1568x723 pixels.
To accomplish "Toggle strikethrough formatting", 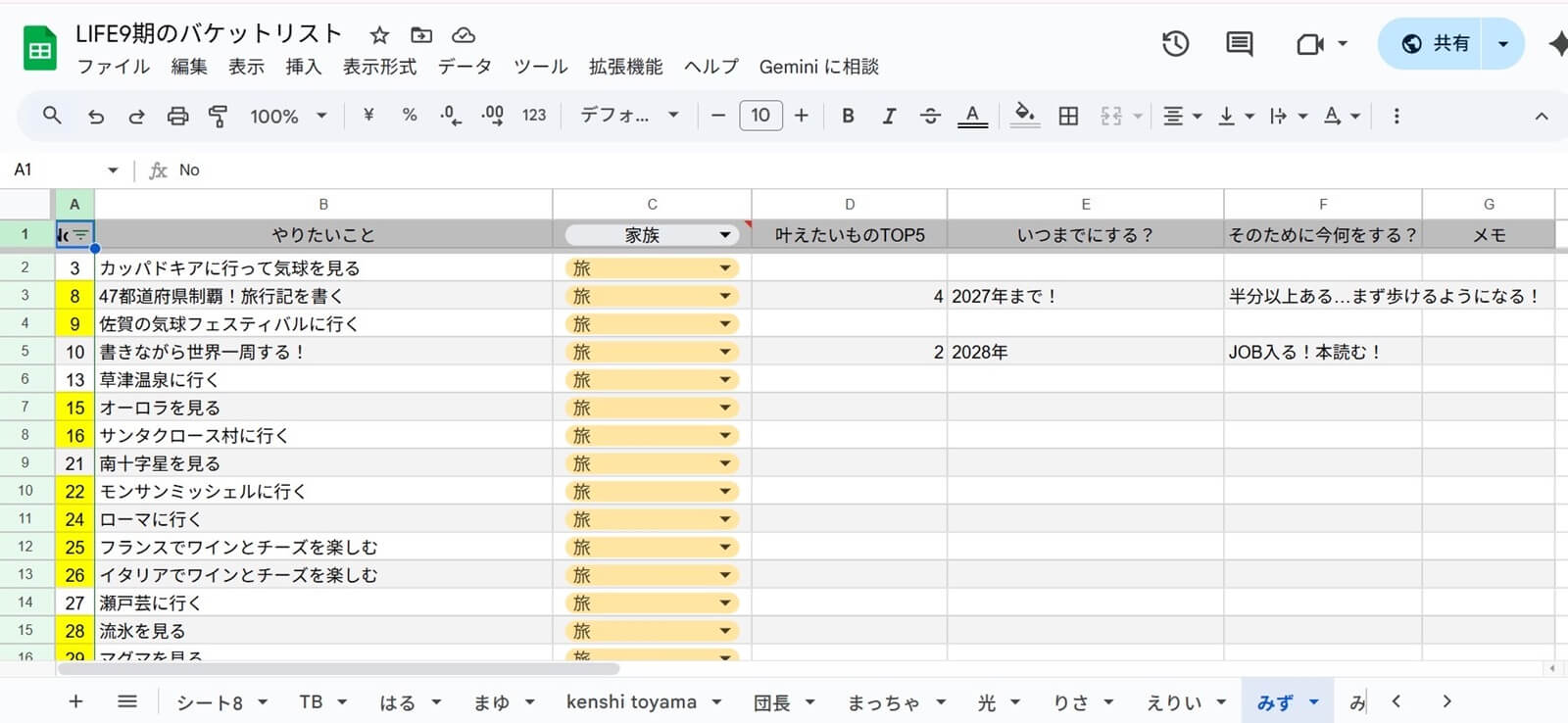I will [930, 116].
